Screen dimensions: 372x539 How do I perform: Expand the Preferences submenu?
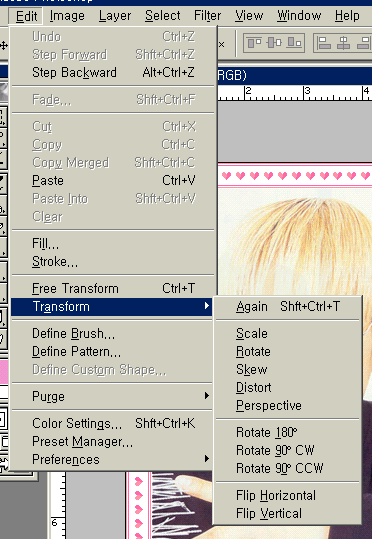[113, 460]
